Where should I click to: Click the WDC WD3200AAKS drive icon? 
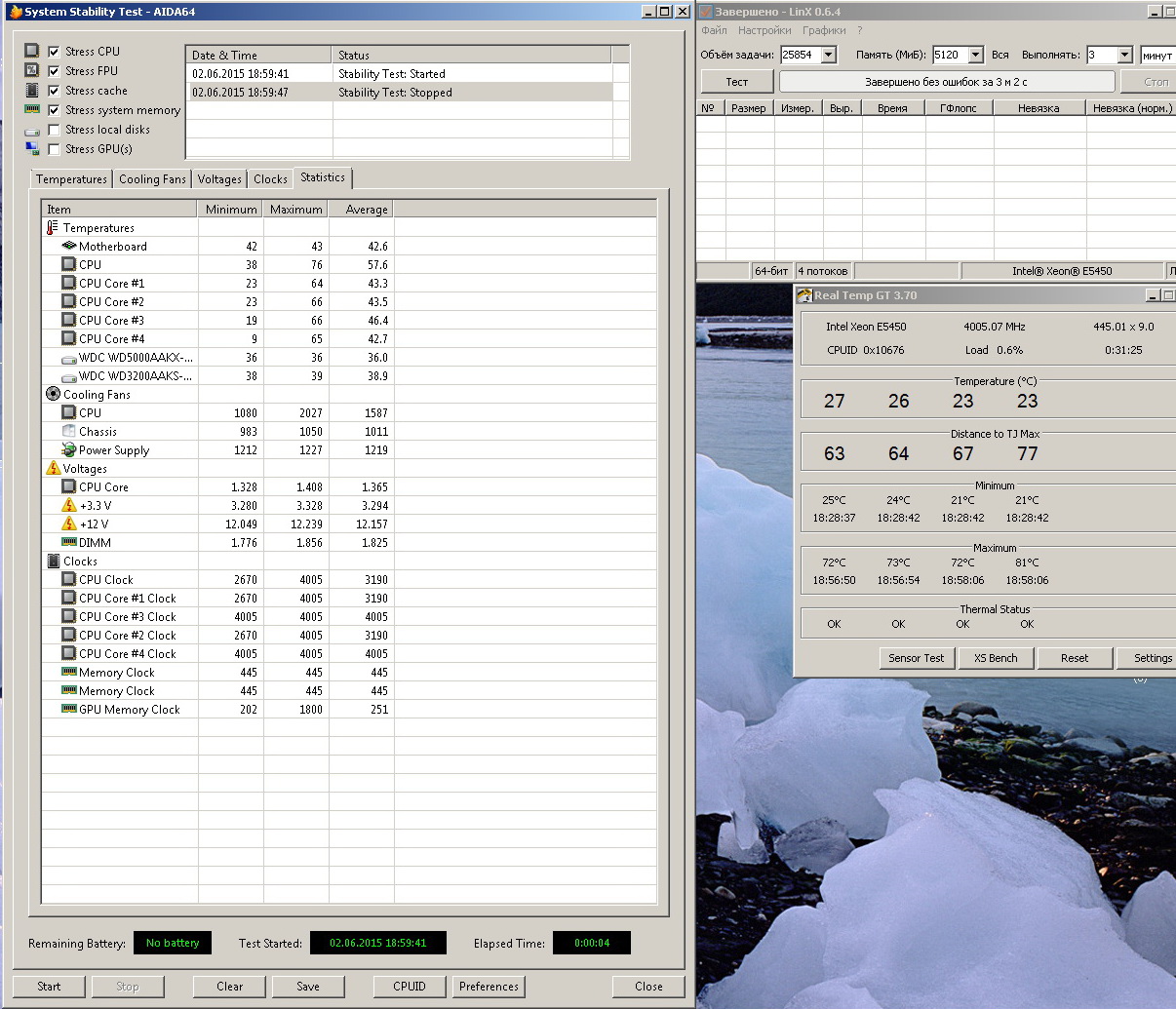click(68, 376)
